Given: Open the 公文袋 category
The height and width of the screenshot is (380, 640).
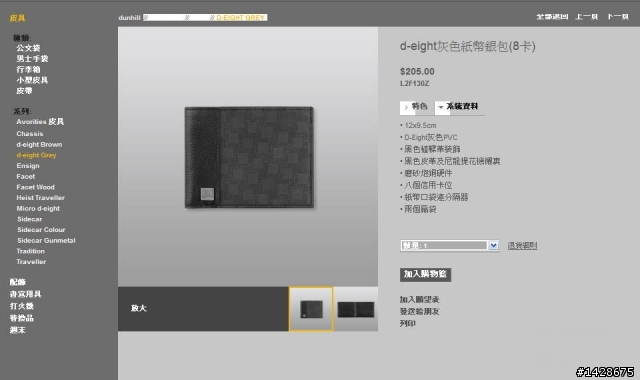Looking at the screenshot, I should pos(28,48).
